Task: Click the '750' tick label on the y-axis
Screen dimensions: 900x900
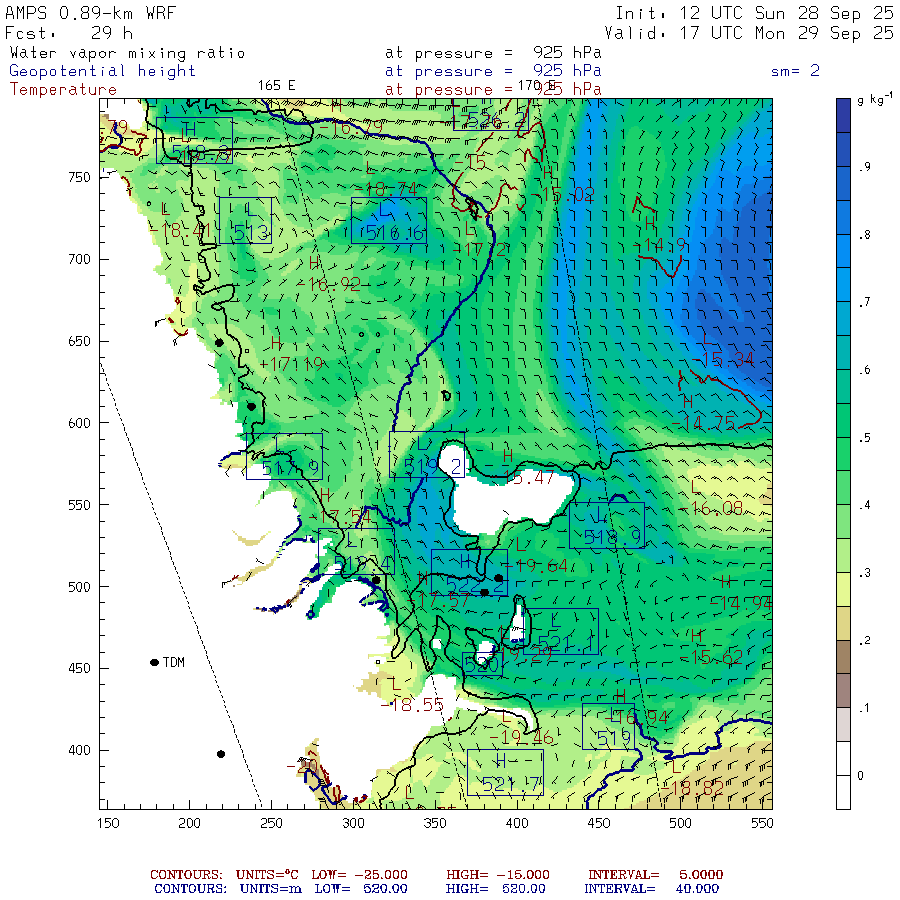Action: tap(79, 177)
